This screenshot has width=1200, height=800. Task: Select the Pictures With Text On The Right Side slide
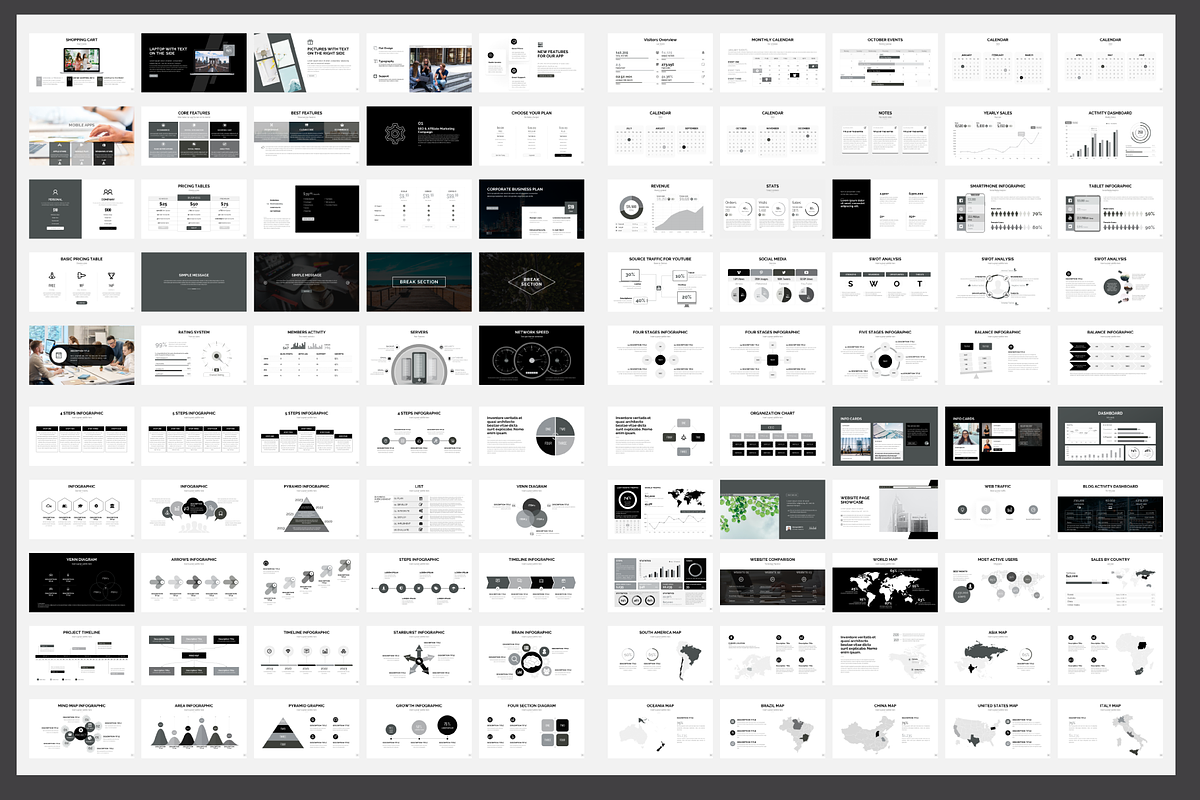pos(307,63)
